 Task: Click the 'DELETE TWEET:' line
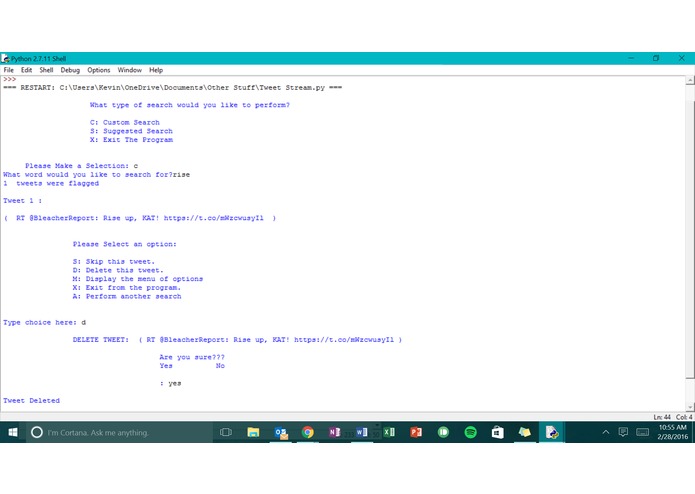[237, 340]
